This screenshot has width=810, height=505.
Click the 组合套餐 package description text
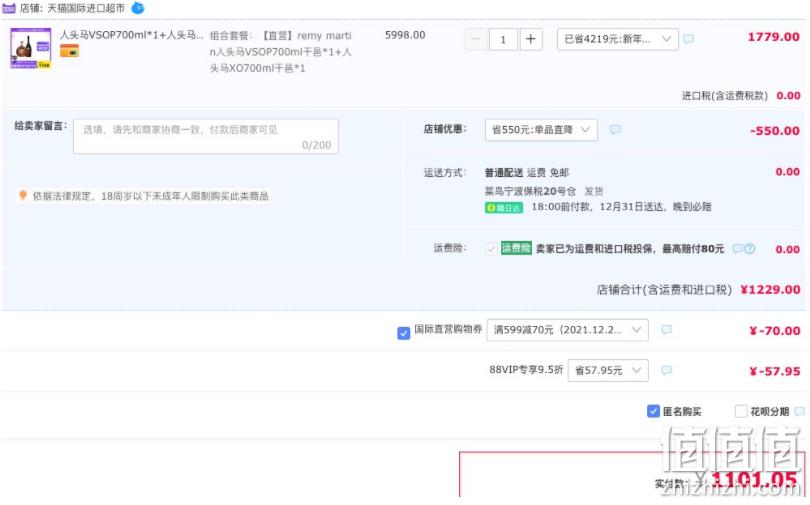point(281,52)
